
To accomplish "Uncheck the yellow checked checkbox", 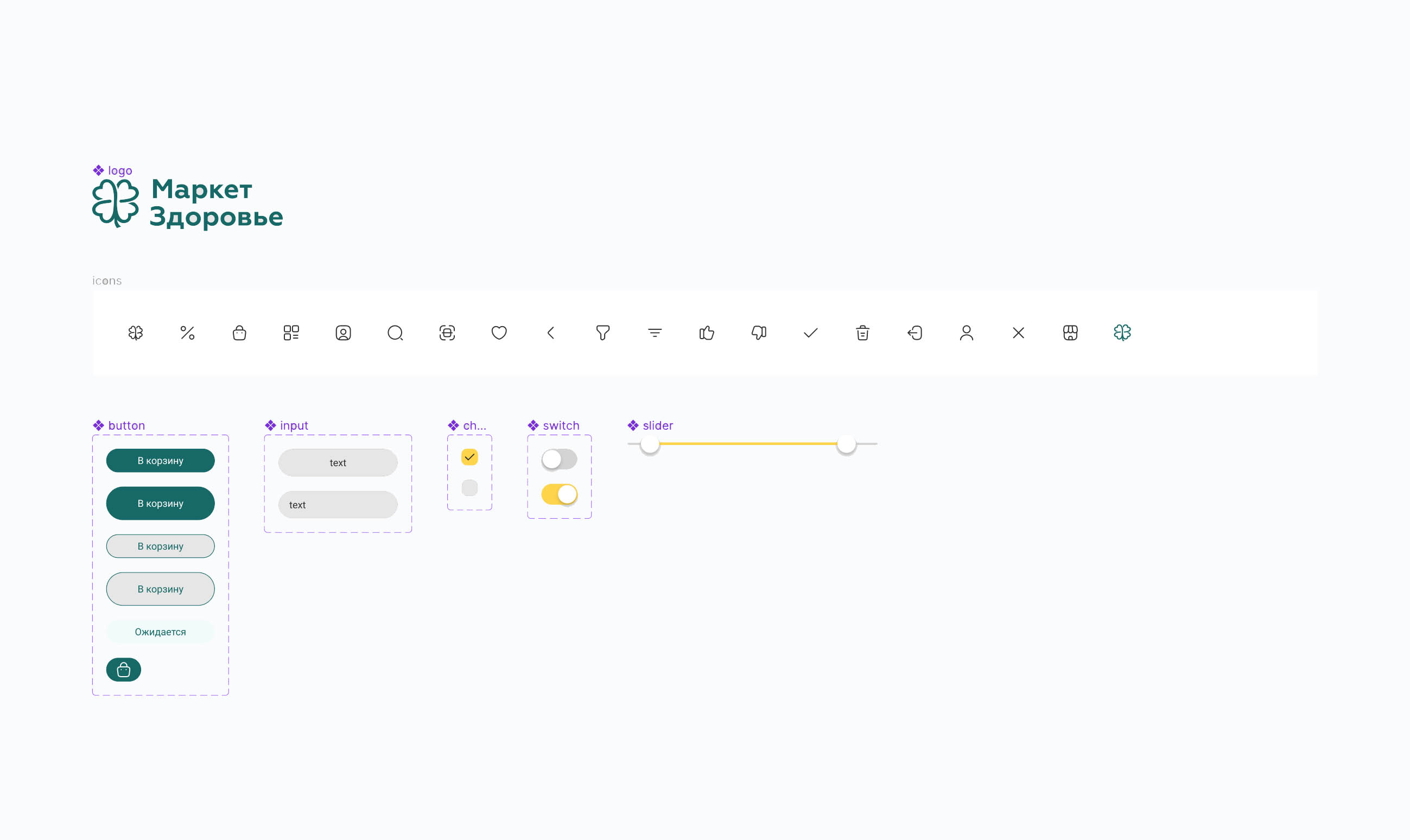I will [469, 457].
